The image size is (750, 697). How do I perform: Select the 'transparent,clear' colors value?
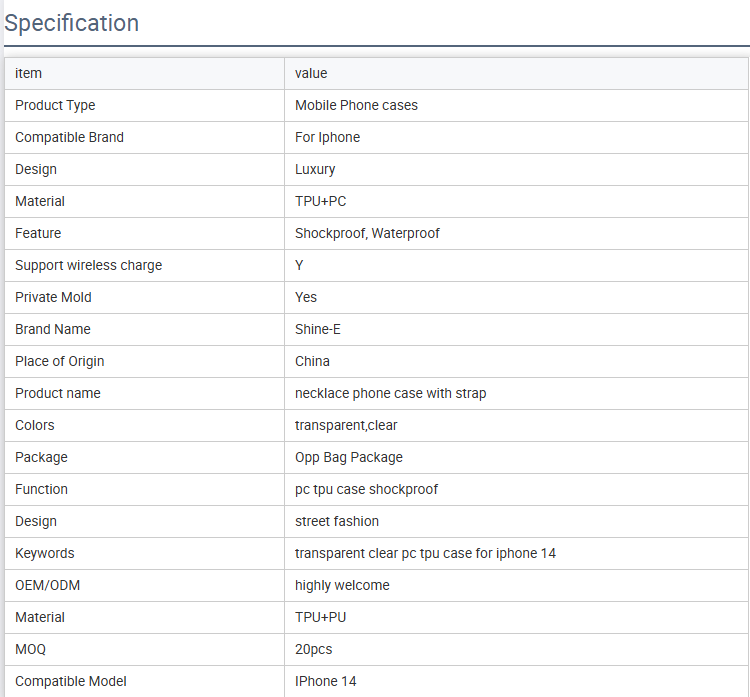point(346,425)
